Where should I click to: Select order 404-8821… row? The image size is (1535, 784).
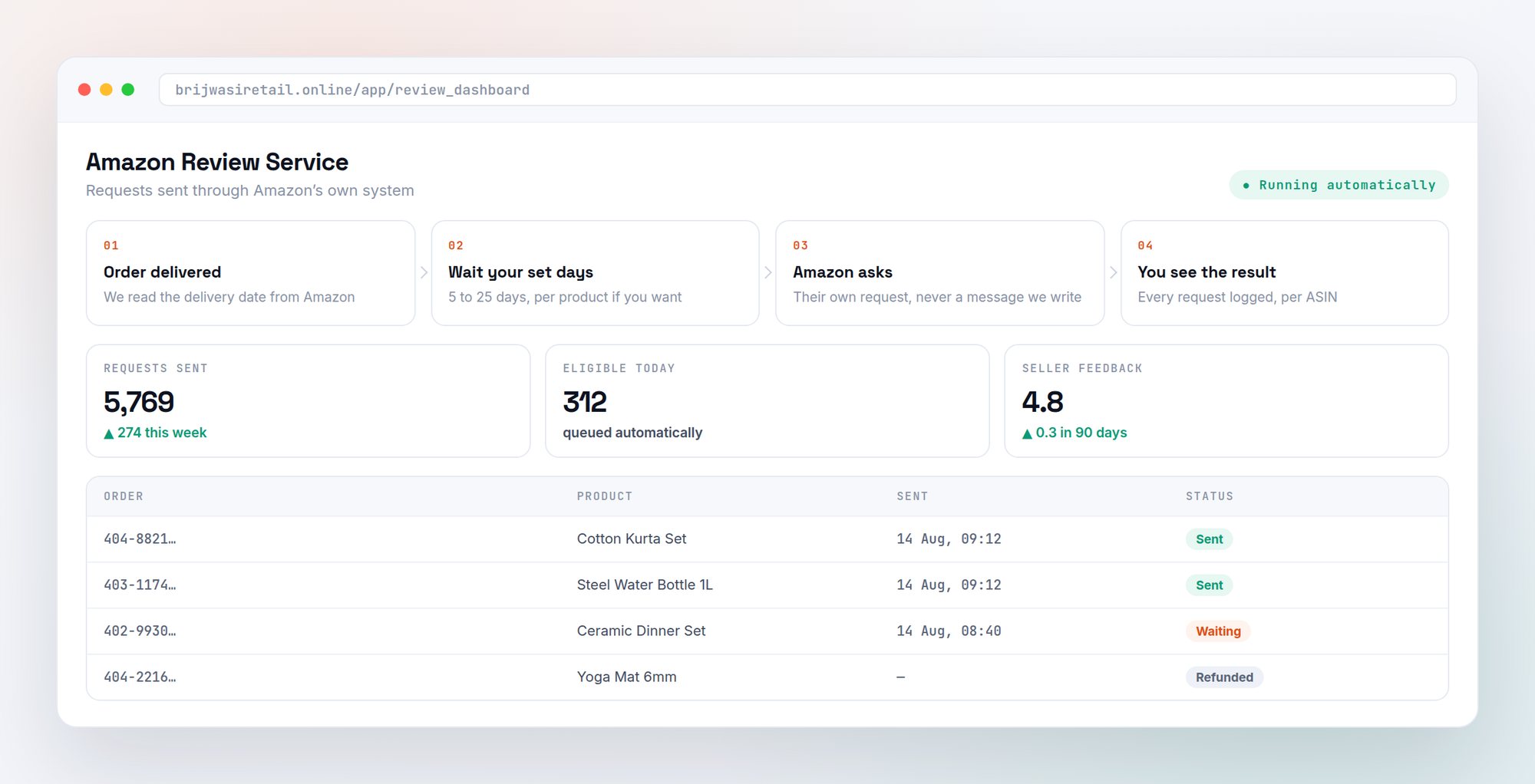coord(767,539)
